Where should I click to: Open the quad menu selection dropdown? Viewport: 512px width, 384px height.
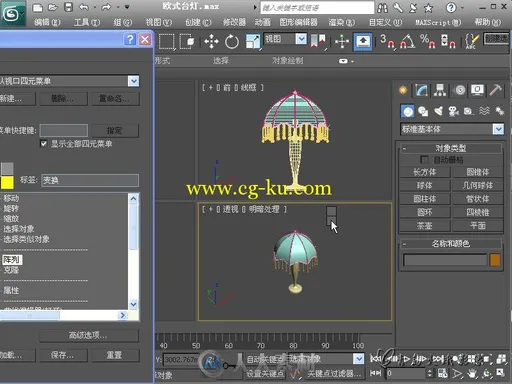[x=134, y=81]
